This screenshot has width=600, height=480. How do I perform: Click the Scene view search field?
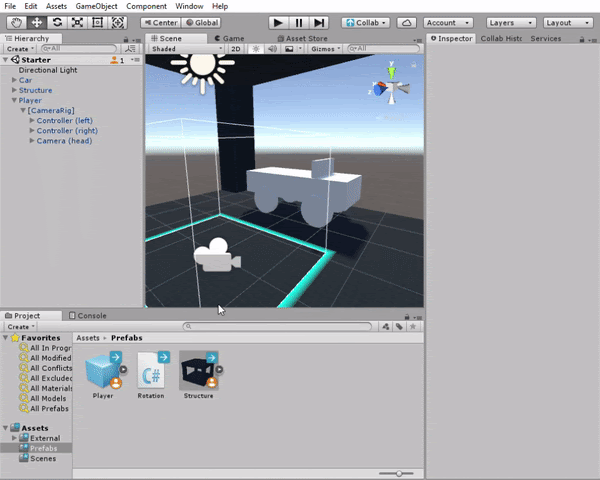pyautogui.click(x=383, y=49)
